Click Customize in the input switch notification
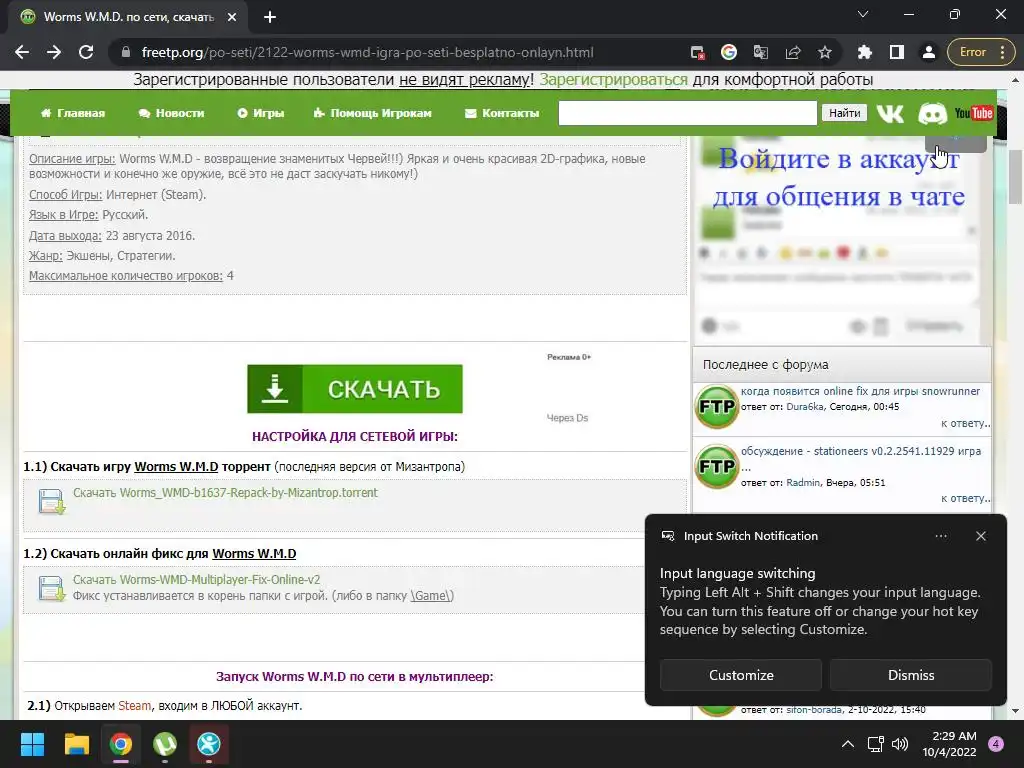1024x768 pixels. click(x=741, y=675)
